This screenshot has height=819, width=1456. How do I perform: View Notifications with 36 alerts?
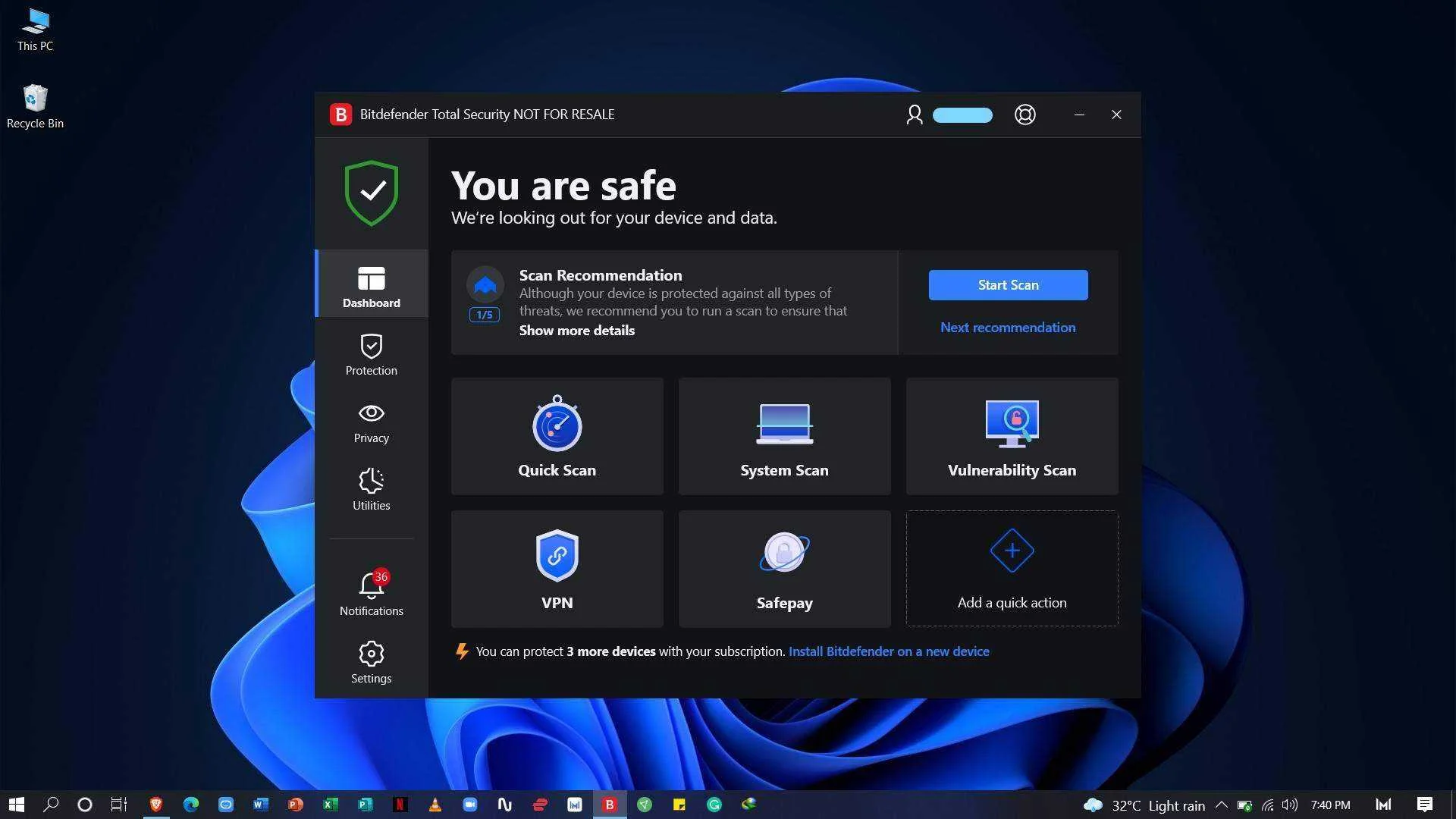coord(372,593)
